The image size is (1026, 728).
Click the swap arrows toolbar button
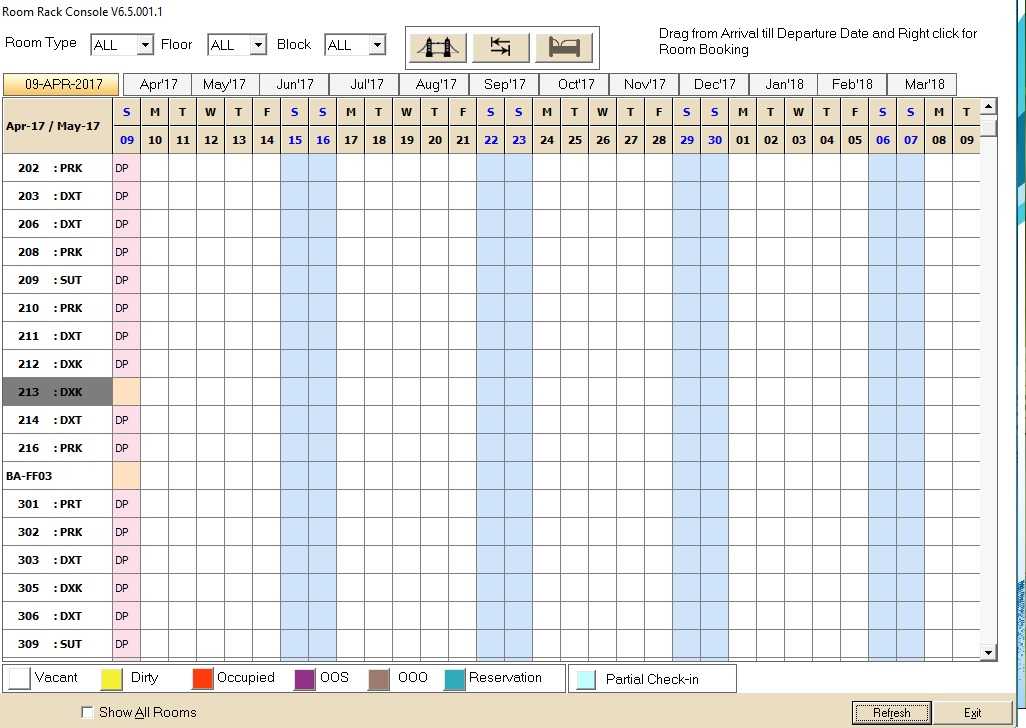point(501,47)
